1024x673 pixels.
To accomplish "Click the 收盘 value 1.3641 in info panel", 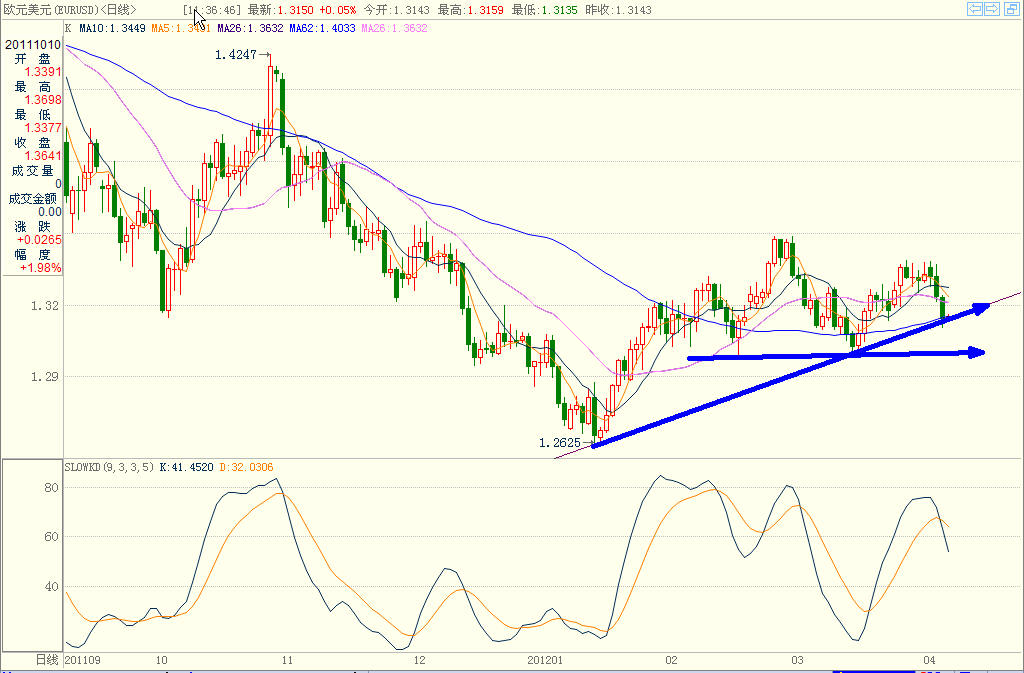I will pyautogui.click(x=43, y=155).
